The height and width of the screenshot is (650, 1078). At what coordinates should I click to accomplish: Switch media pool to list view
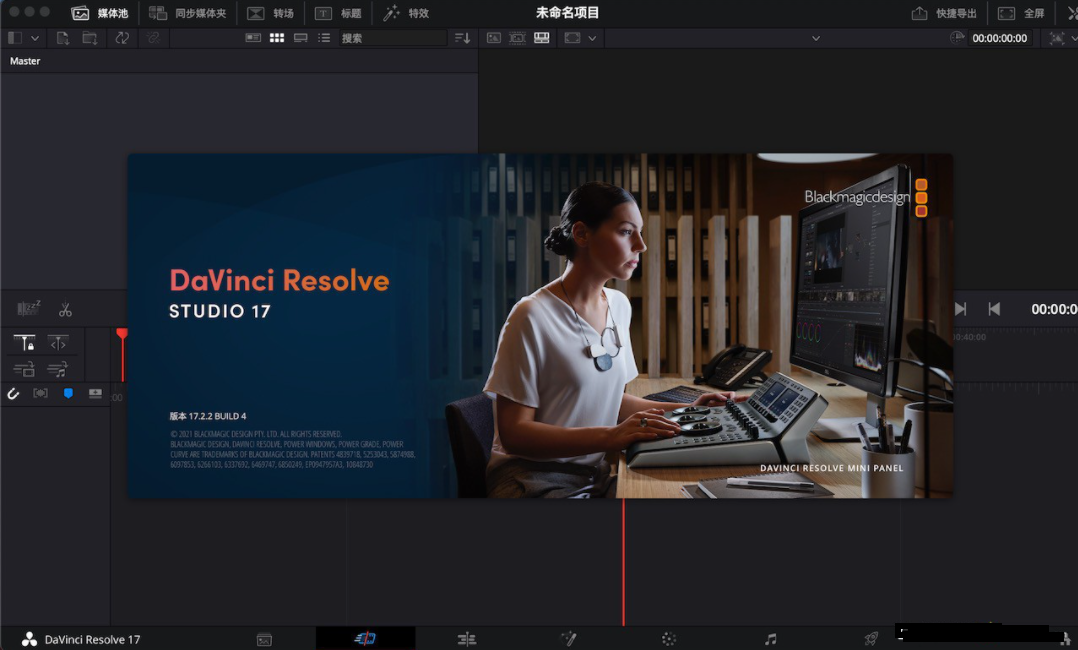[324, 38]
